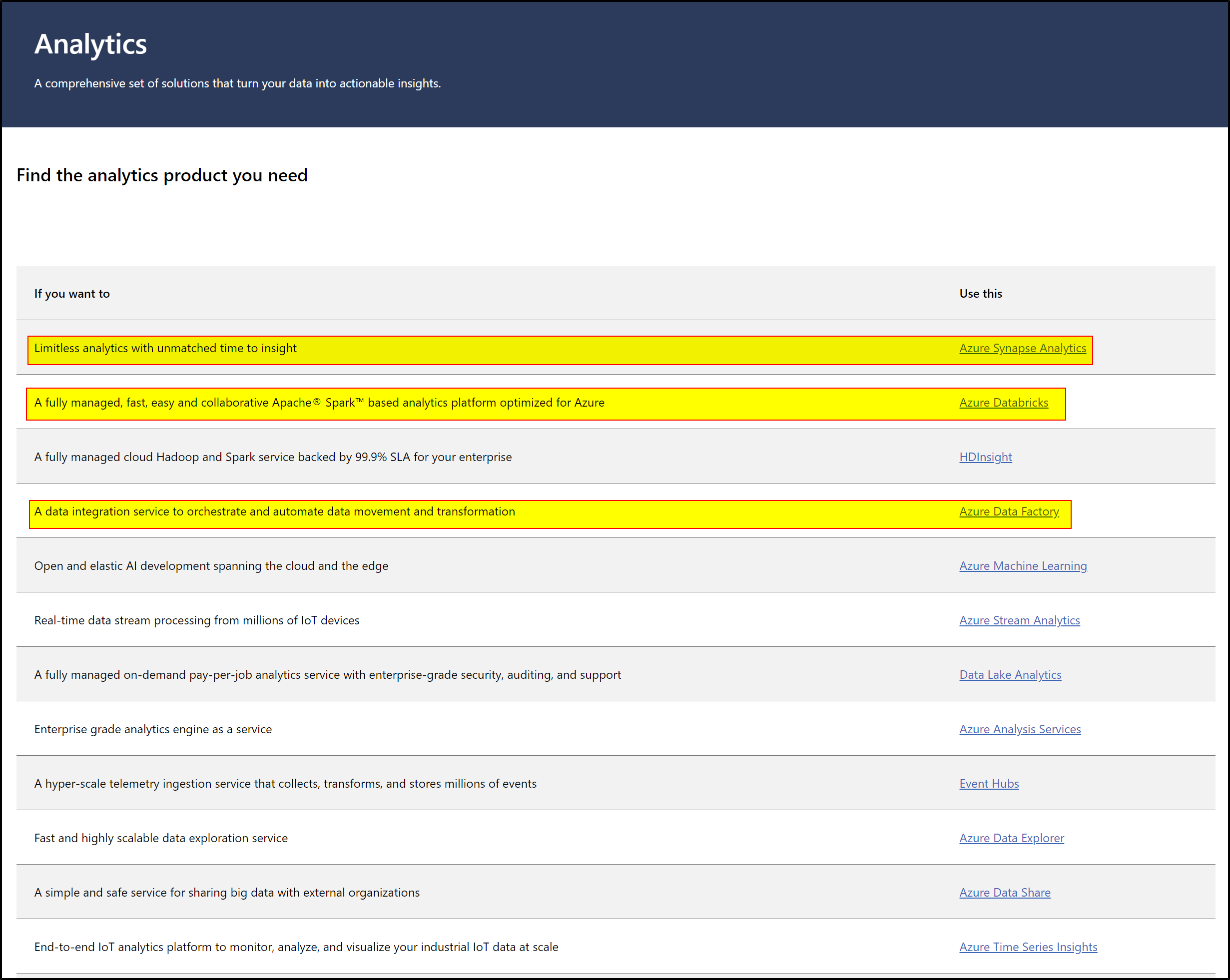Click the End-to-end IoT analytics platform description
Viewport: 1230px width, 980px height.
(x=296, y=947)
